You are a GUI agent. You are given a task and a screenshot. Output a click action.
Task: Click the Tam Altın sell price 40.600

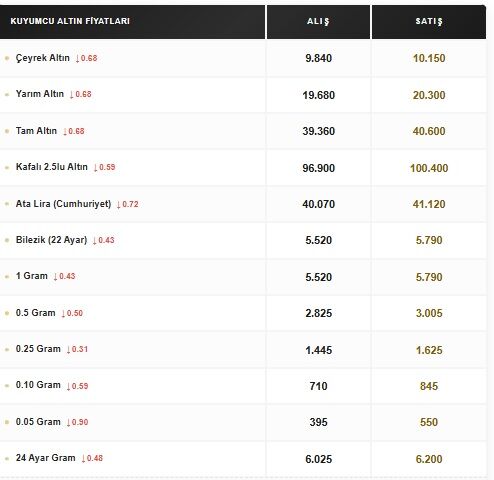tap(429, 131)
